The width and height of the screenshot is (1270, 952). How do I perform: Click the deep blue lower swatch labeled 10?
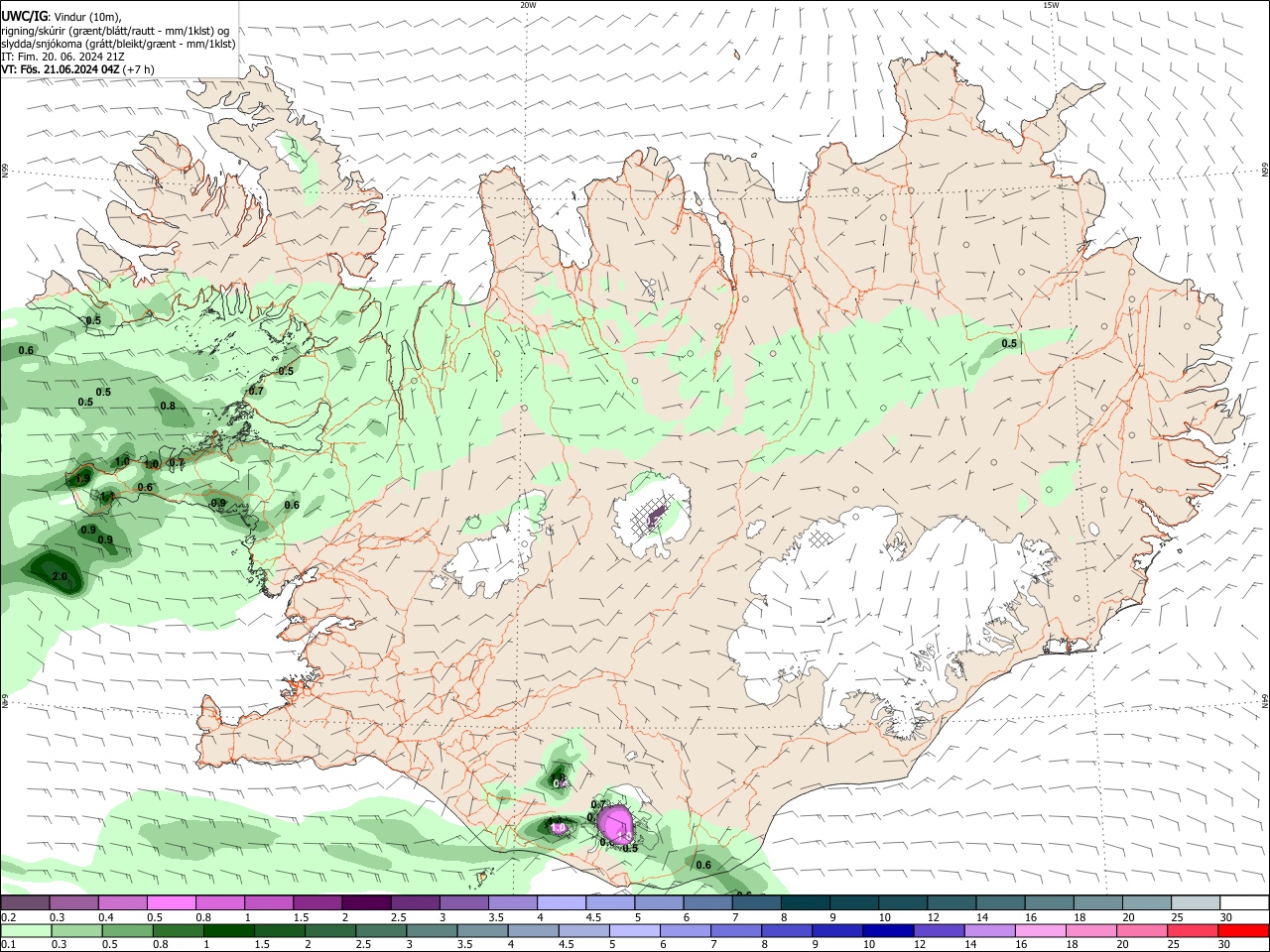point(888,930)
